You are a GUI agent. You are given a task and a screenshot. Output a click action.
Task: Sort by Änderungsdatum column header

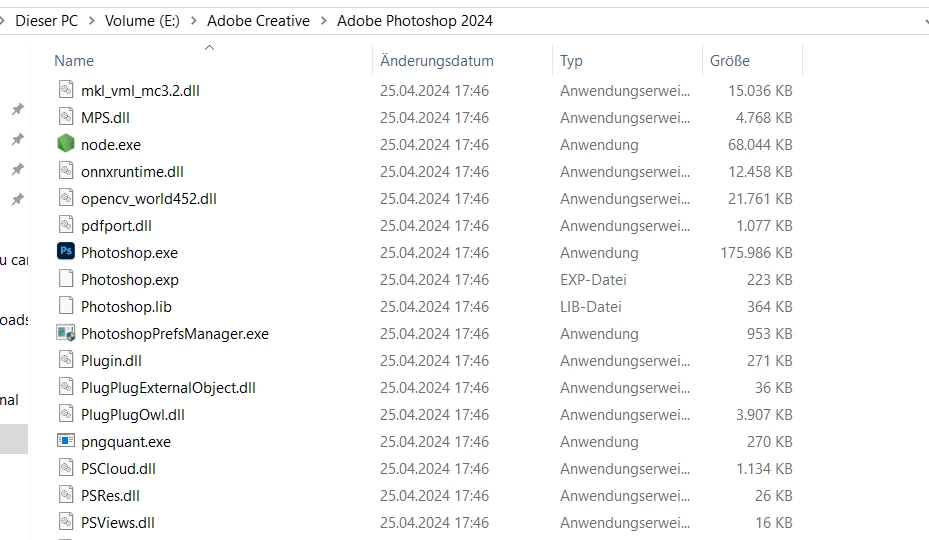pos(437,60)
